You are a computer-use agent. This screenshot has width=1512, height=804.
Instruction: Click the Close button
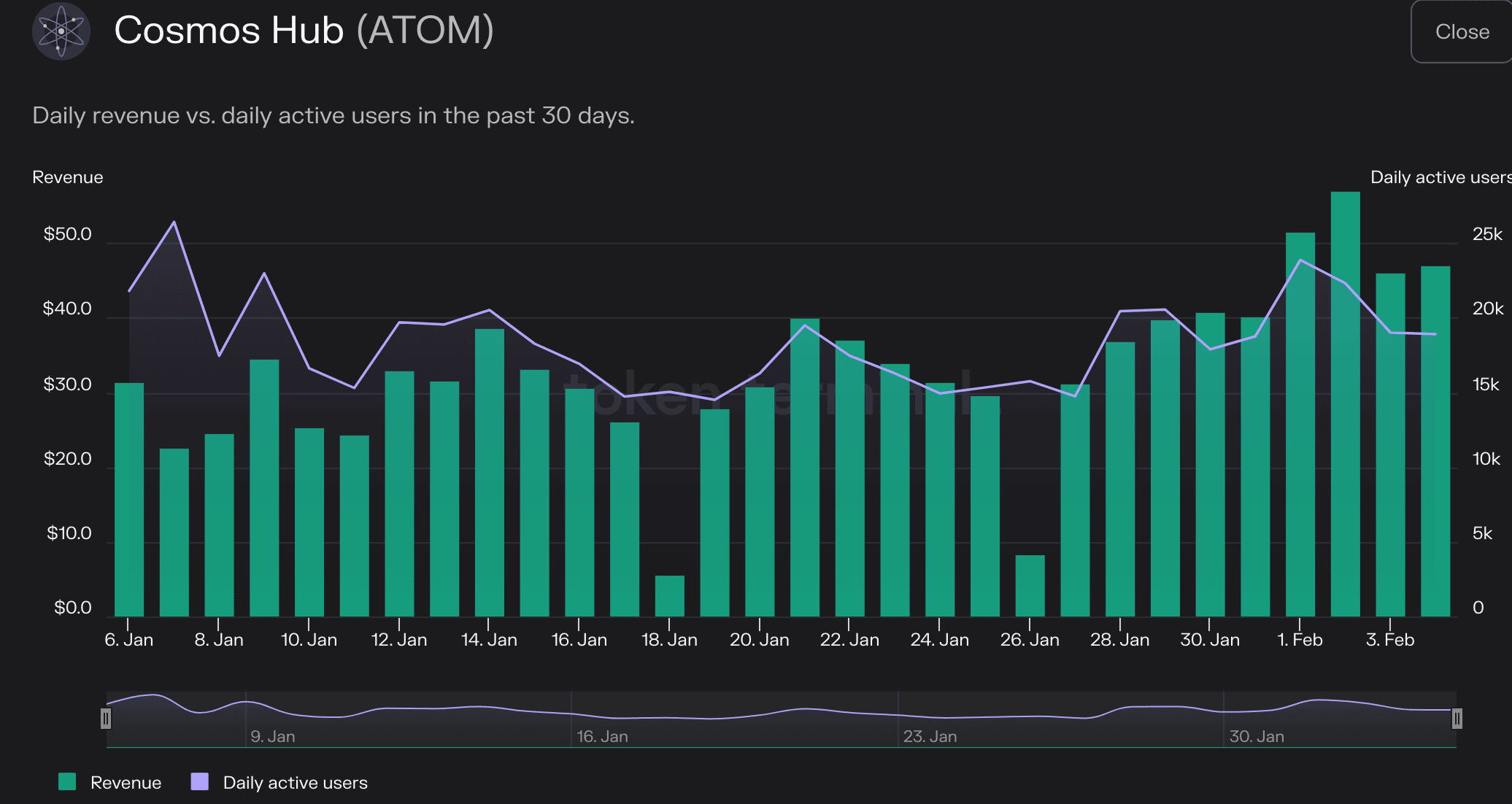[1462, 32]
